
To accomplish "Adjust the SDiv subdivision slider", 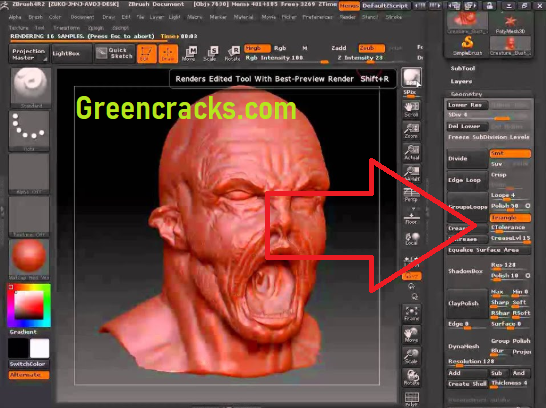I will (489, 116).
